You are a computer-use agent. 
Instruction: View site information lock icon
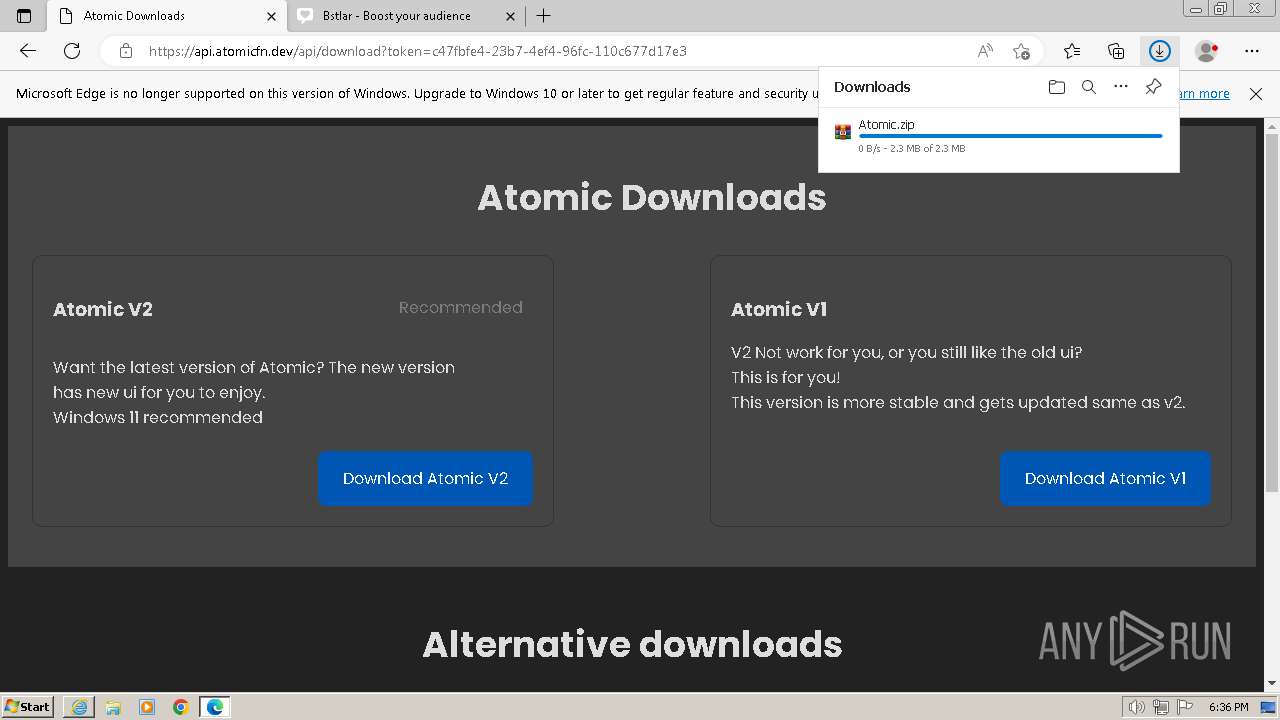tap(126, 51)
